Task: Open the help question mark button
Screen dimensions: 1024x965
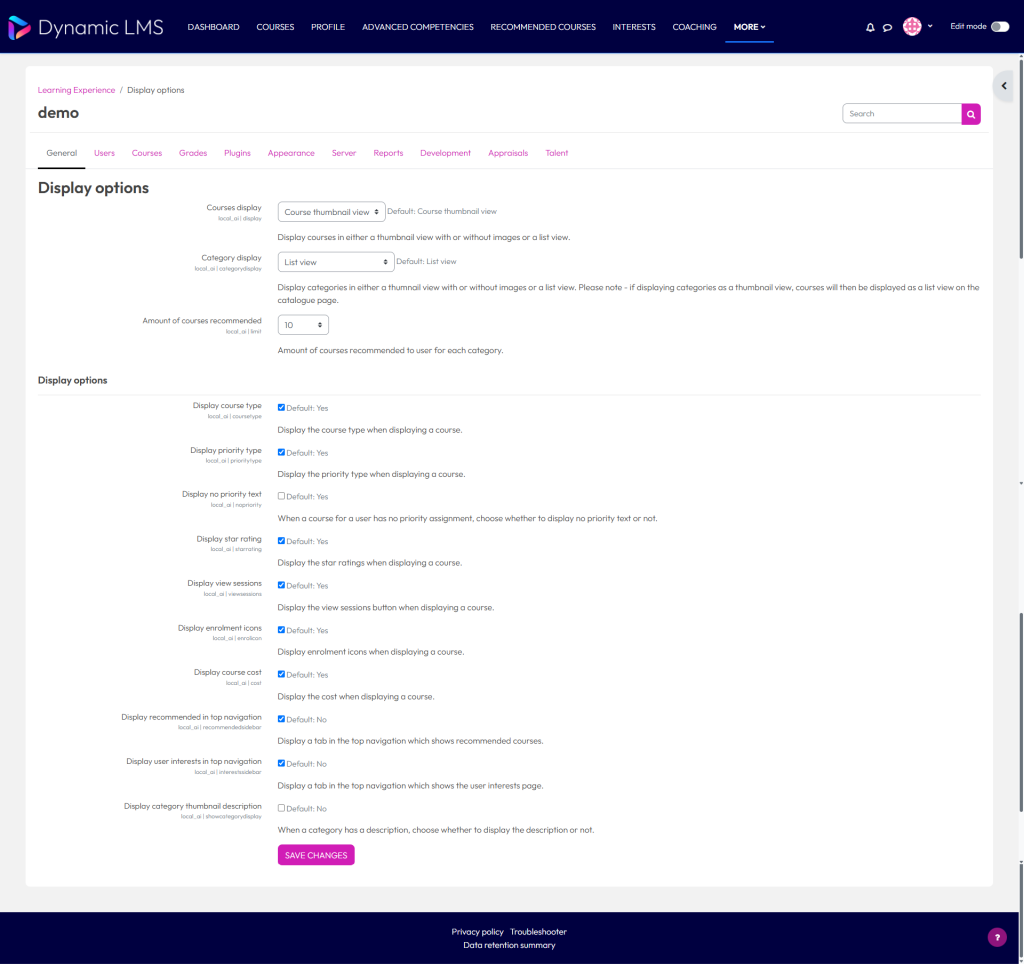Action: point(997,937)
